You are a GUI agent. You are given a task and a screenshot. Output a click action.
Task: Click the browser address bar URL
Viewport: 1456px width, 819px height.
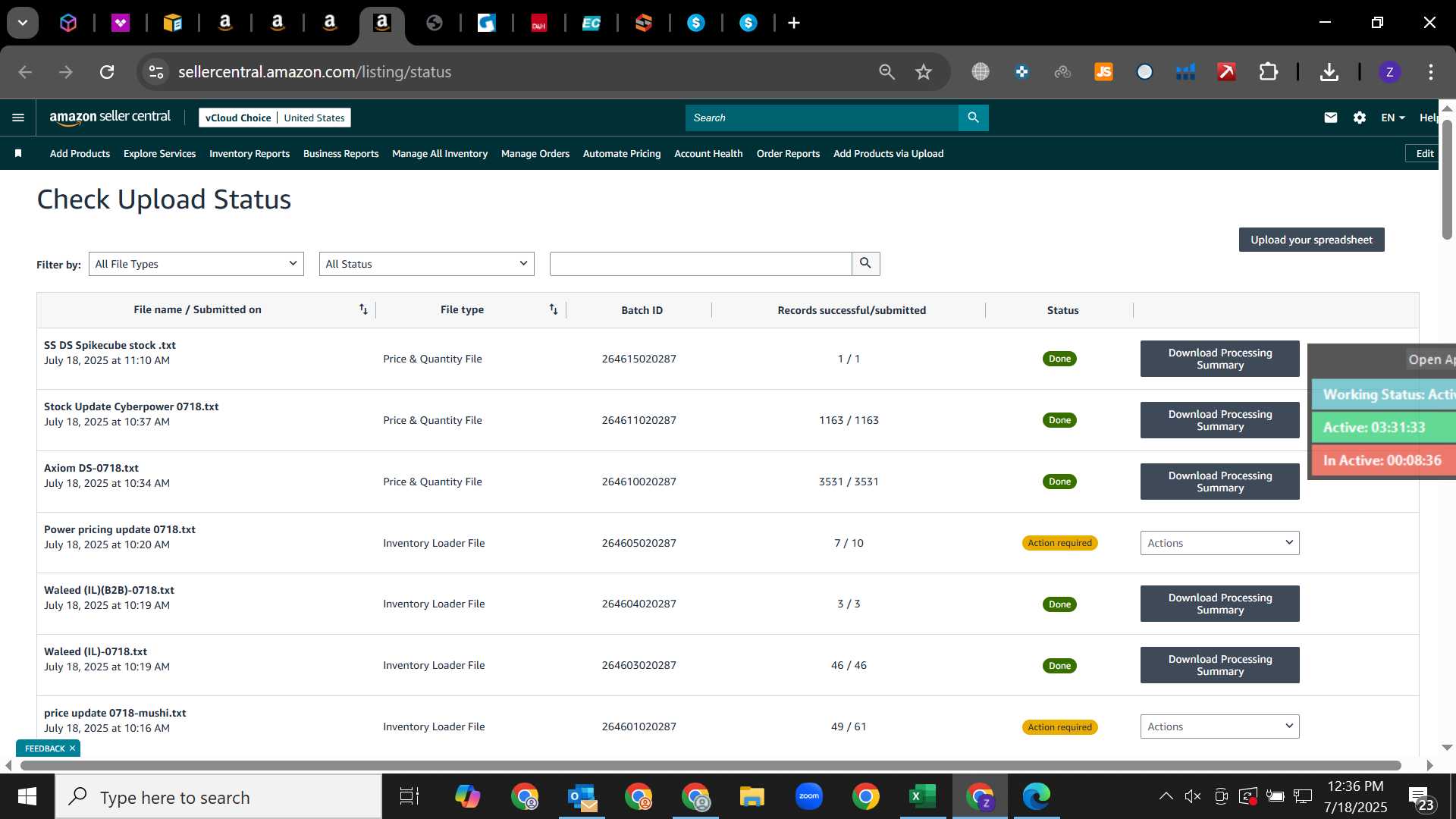pyautogui.click(x=315, y=72)
